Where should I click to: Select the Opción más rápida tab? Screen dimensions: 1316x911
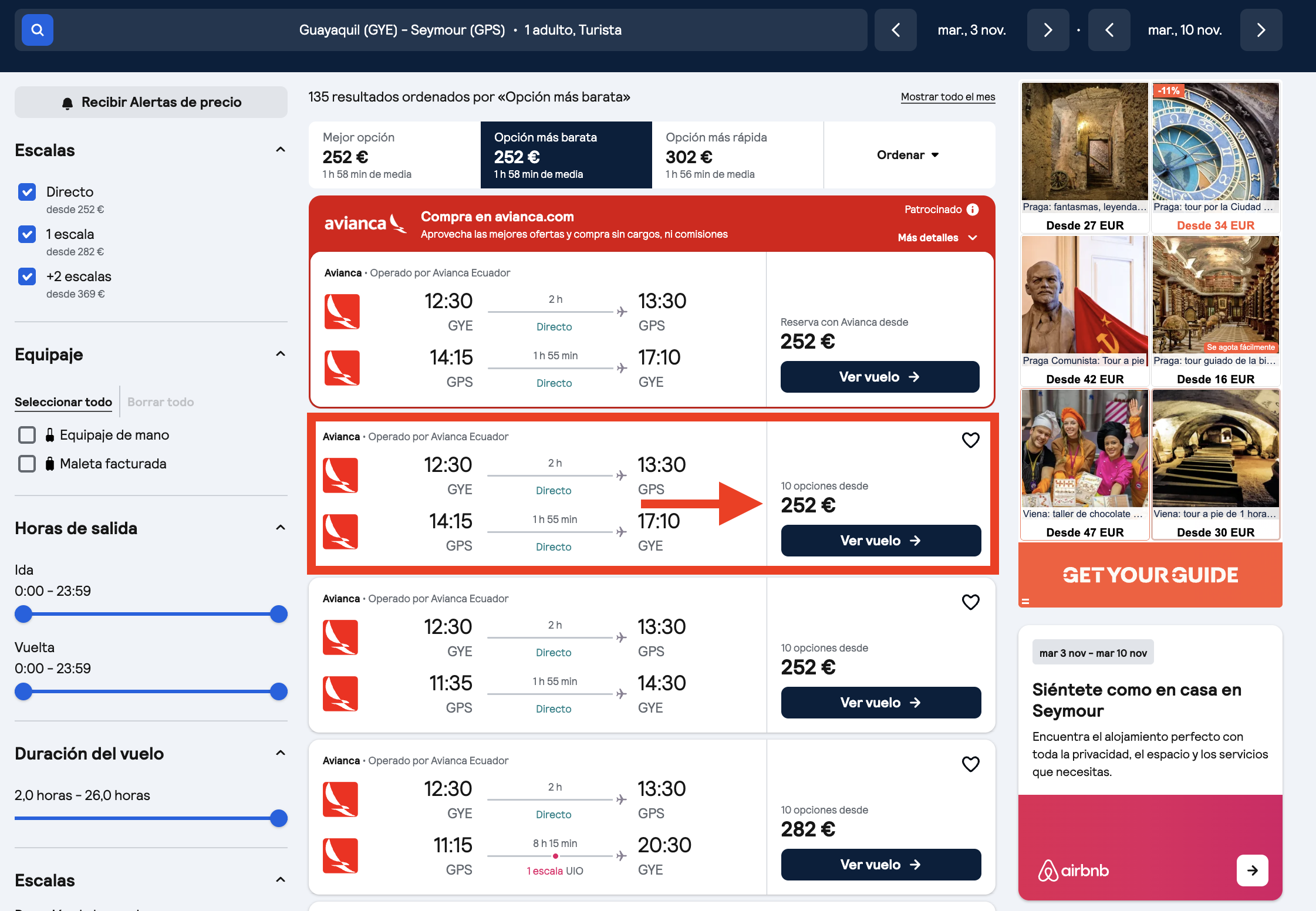[x=738, y=155]
